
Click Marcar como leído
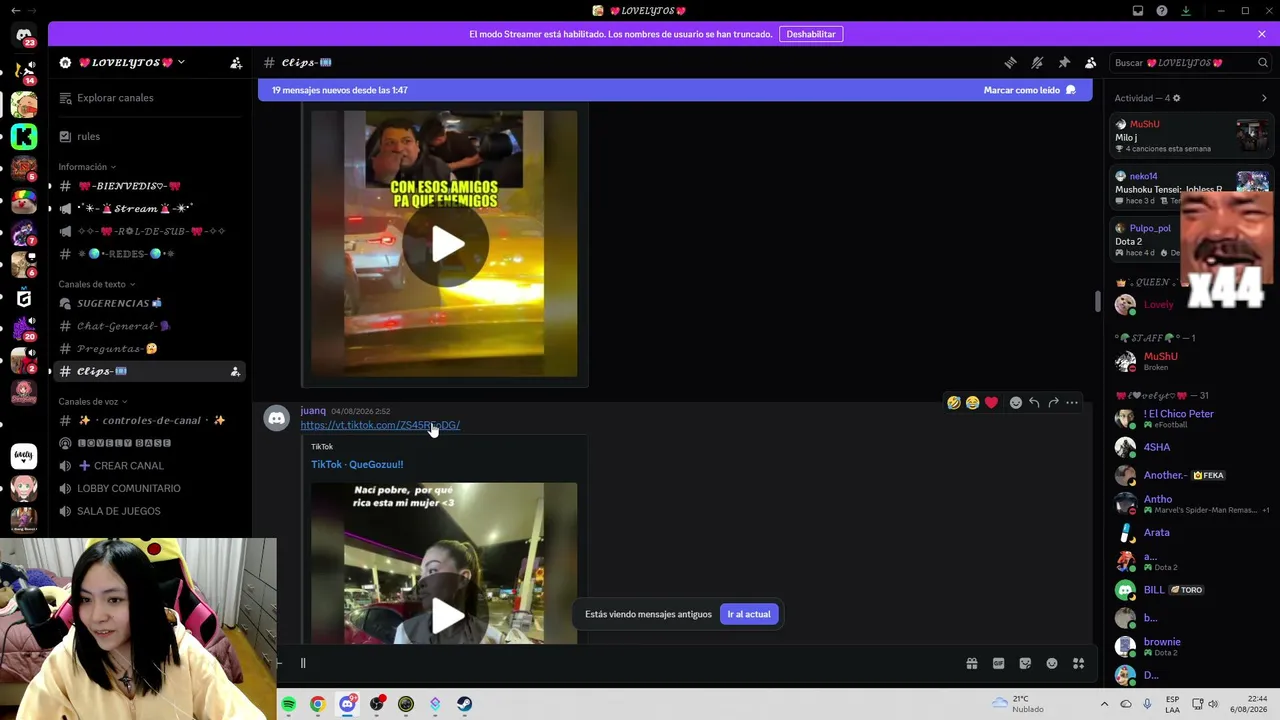pyautogui.click(x=1029, y=90)
